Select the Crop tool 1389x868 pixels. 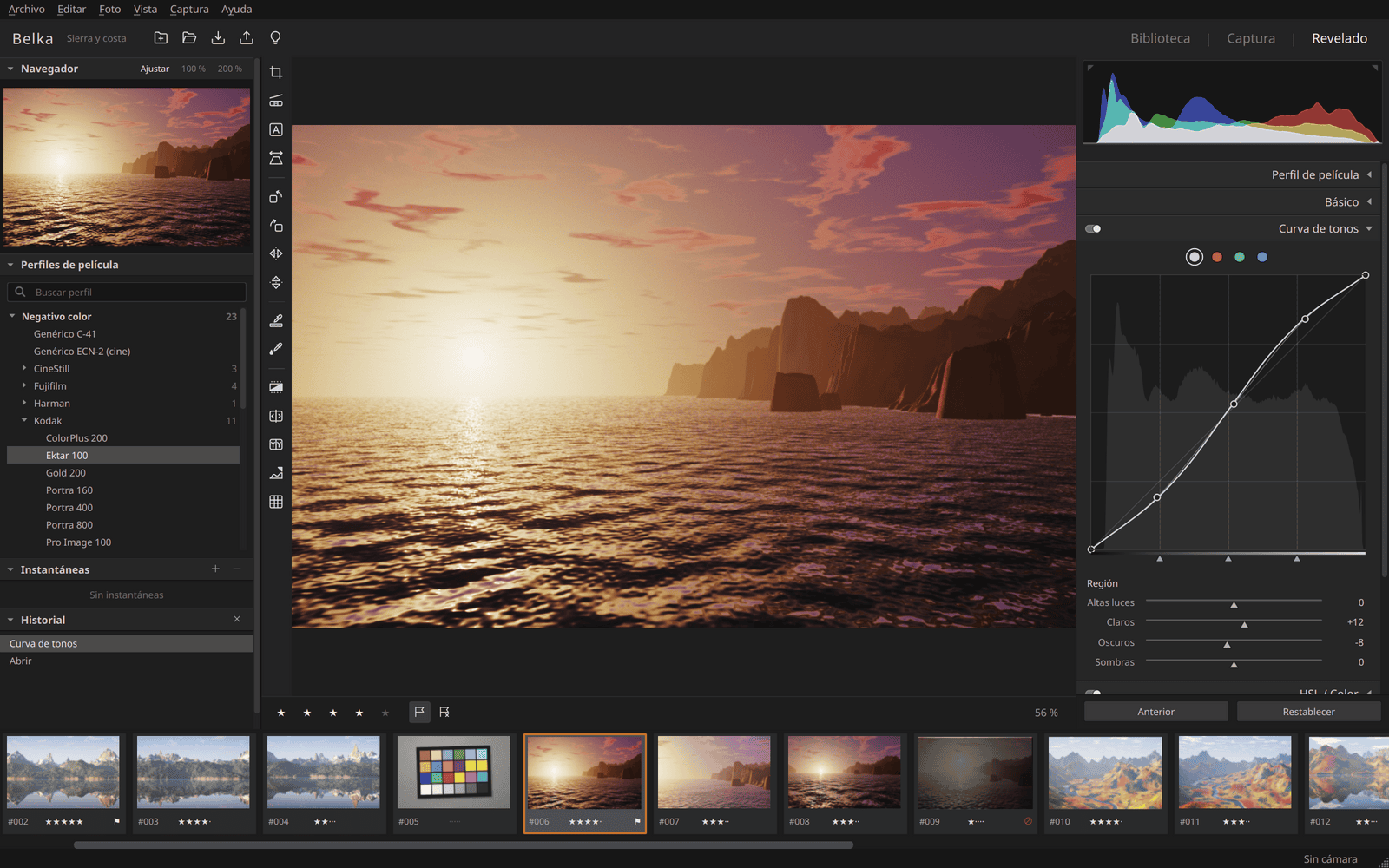(276, 72)
